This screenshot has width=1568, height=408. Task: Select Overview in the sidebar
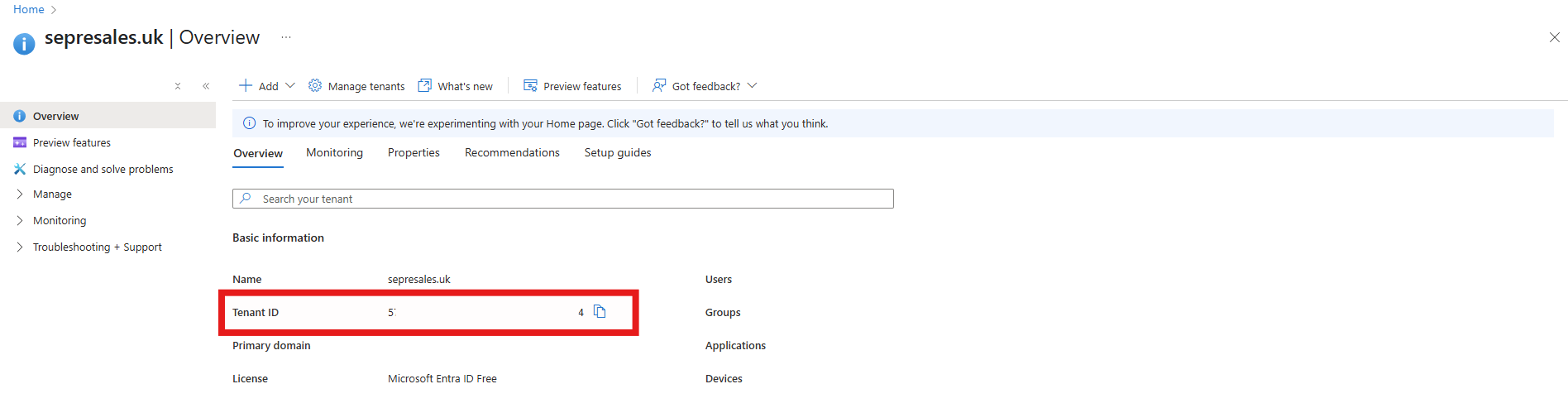(108, 116)
